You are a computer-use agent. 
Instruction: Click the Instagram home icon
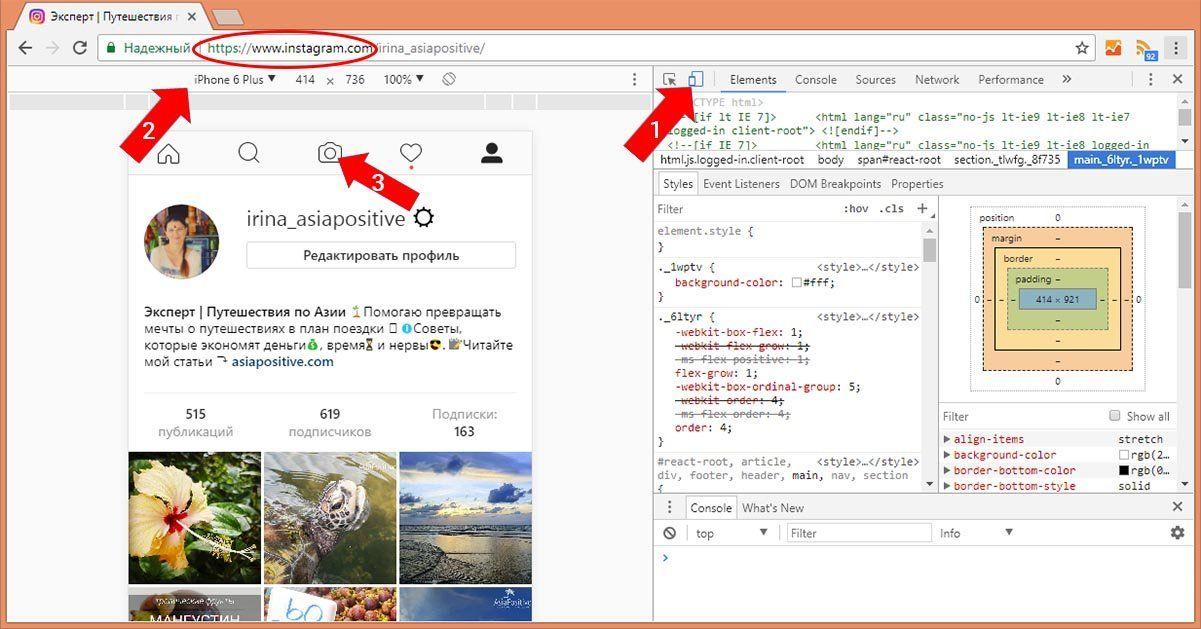169,153
